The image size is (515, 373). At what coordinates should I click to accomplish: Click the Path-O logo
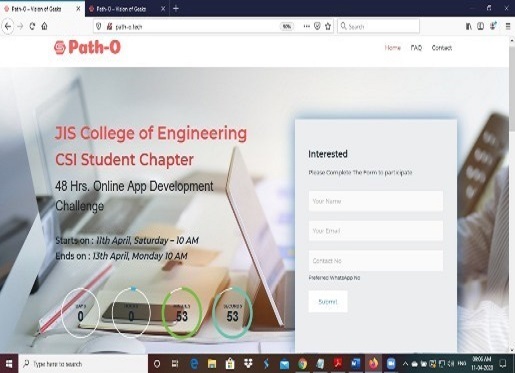click(x=87, y=47)
